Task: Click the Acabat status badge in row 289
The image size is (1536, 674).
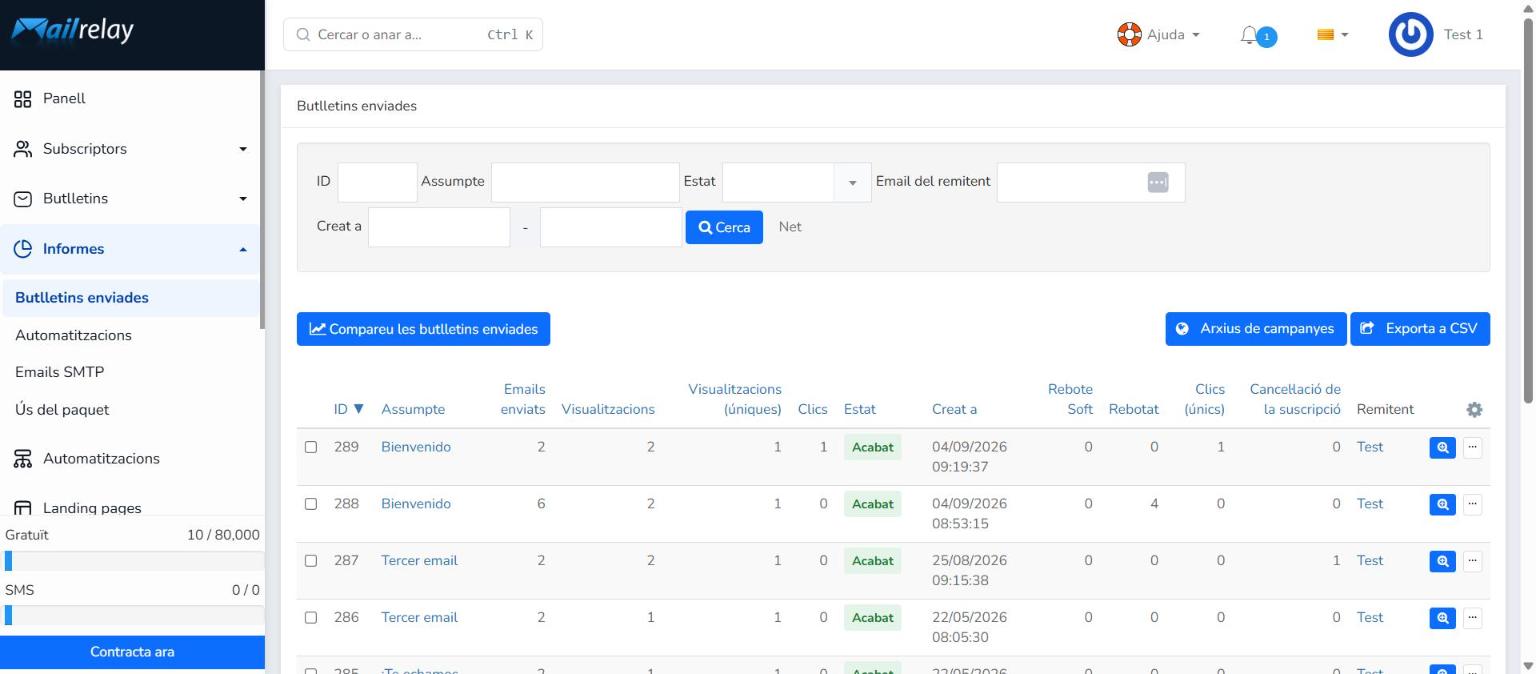Action: [x=872, y=448]
